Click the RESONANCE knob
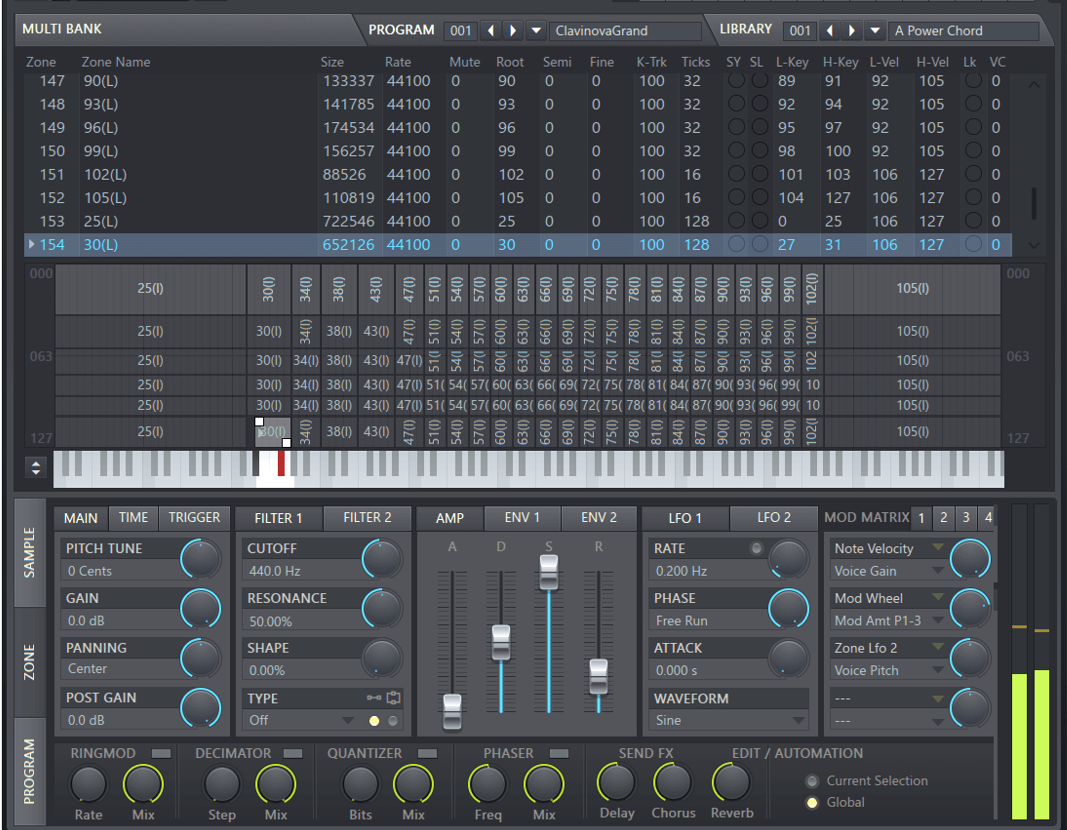 [382, 609]
